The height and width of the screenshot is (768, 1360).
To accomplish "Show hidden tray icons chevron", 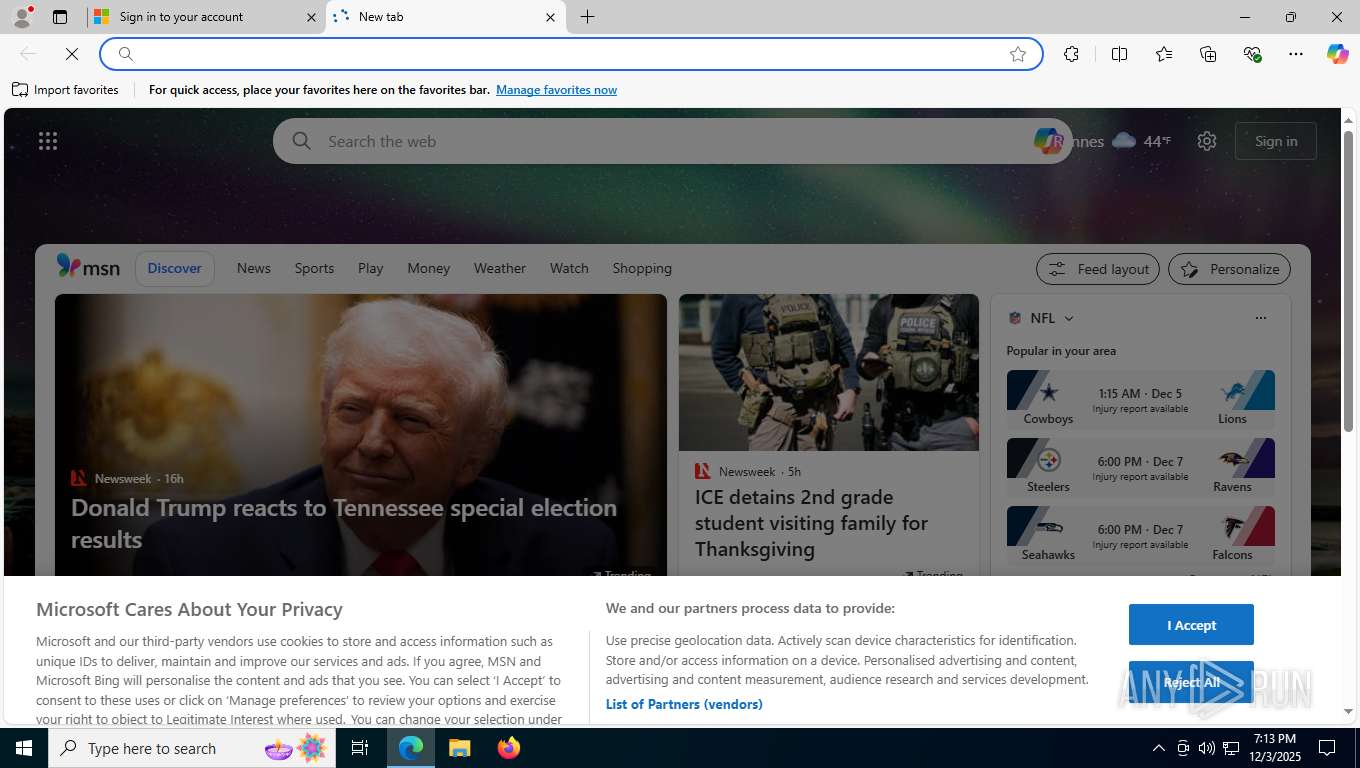I will click(1158, 748).
